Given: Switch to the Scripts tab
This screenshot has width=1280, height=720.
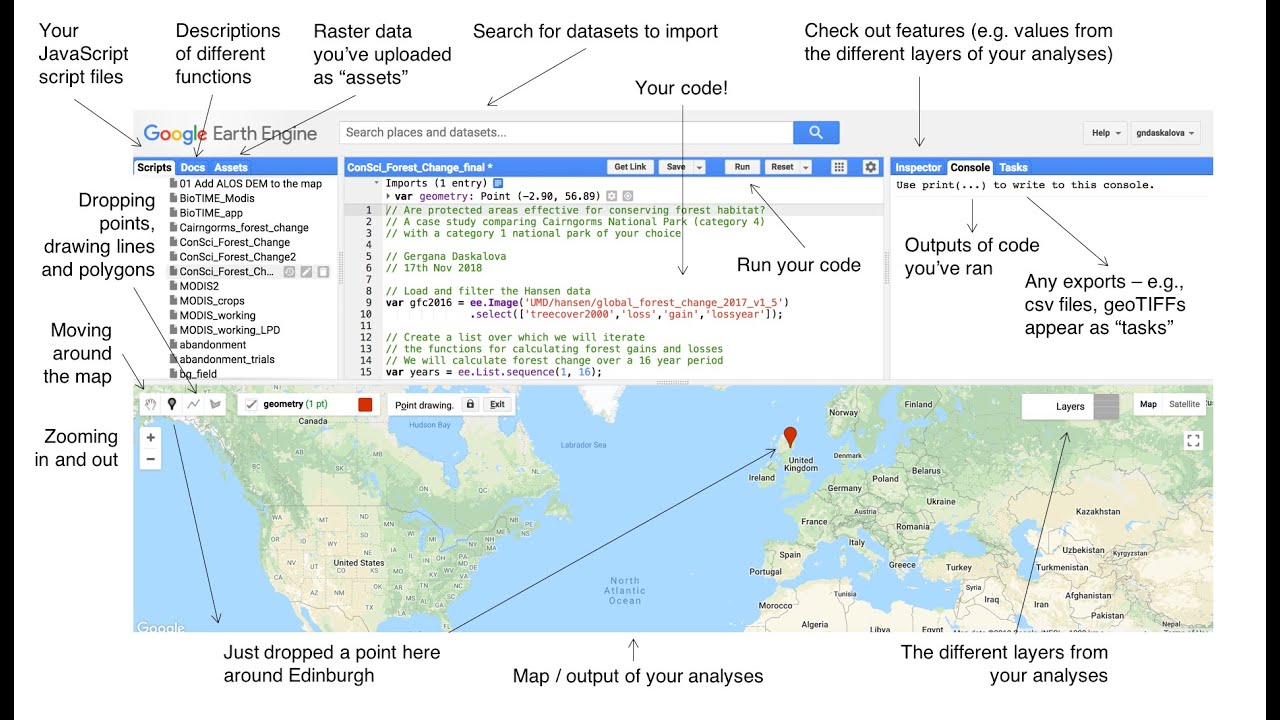Looking at the screenshot, I should (155, 167).
